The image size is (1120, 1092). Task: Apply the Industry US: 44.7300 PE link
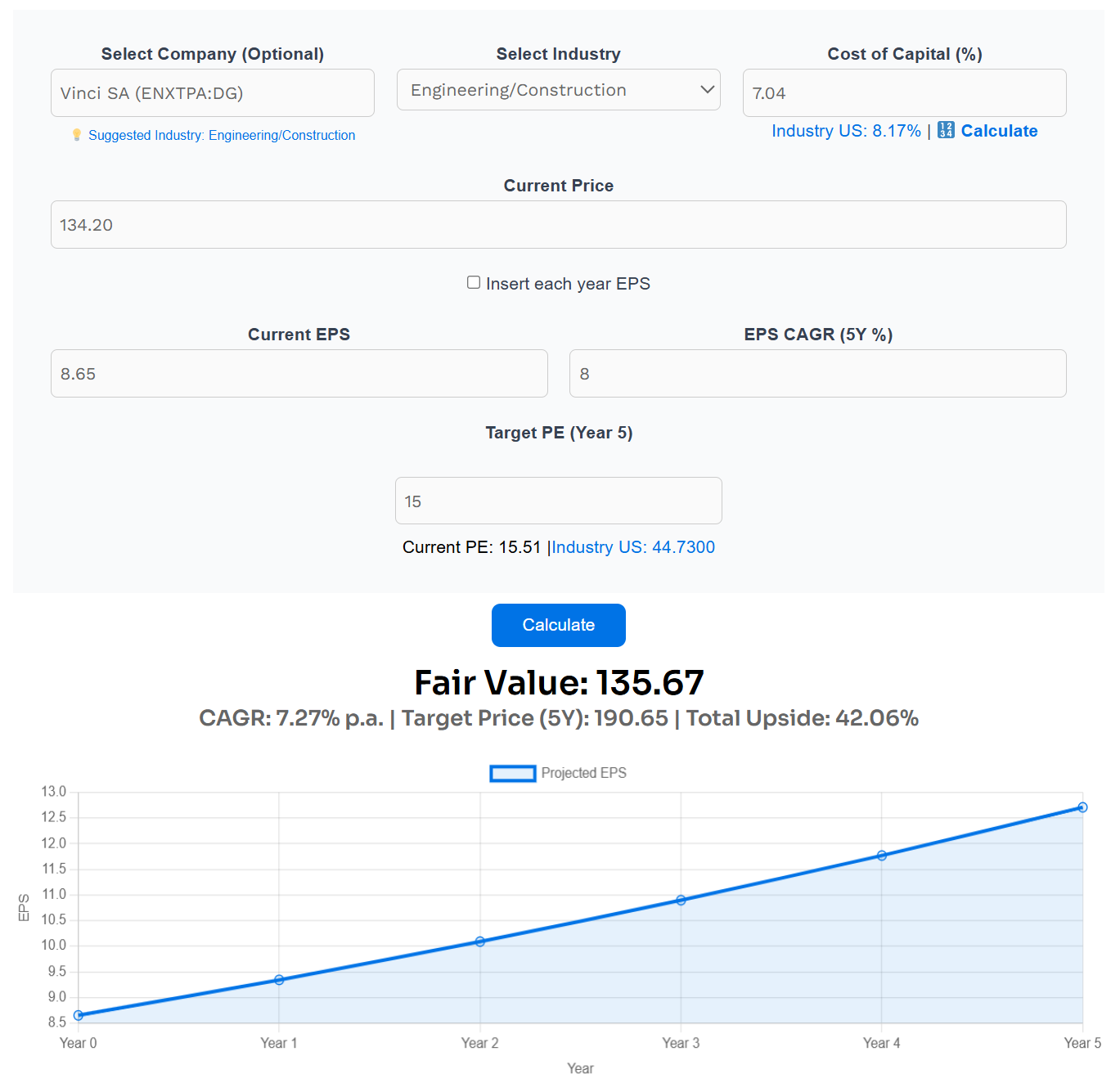click(633, 547)
